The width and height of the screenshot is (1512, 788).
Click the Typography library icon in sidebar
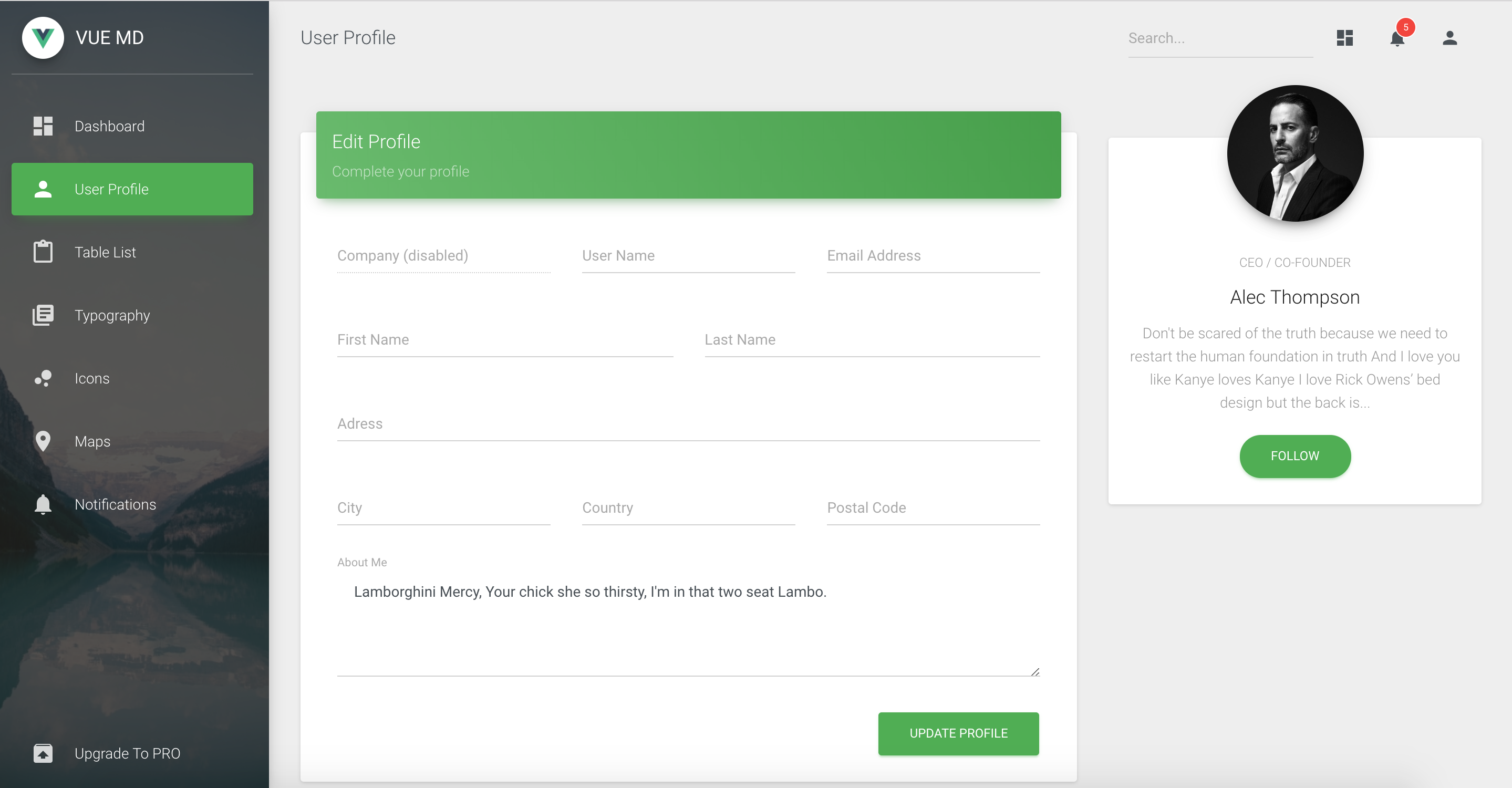coord(43,315)
